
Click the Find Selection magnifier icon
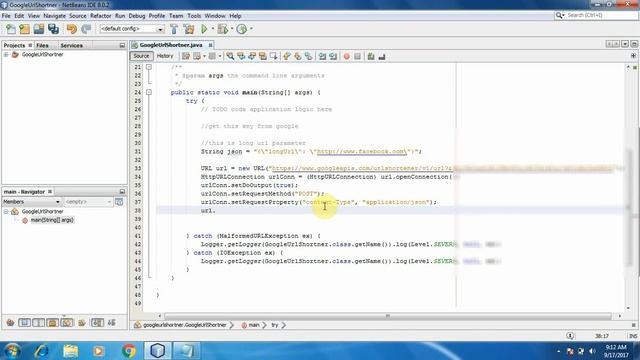230,56
